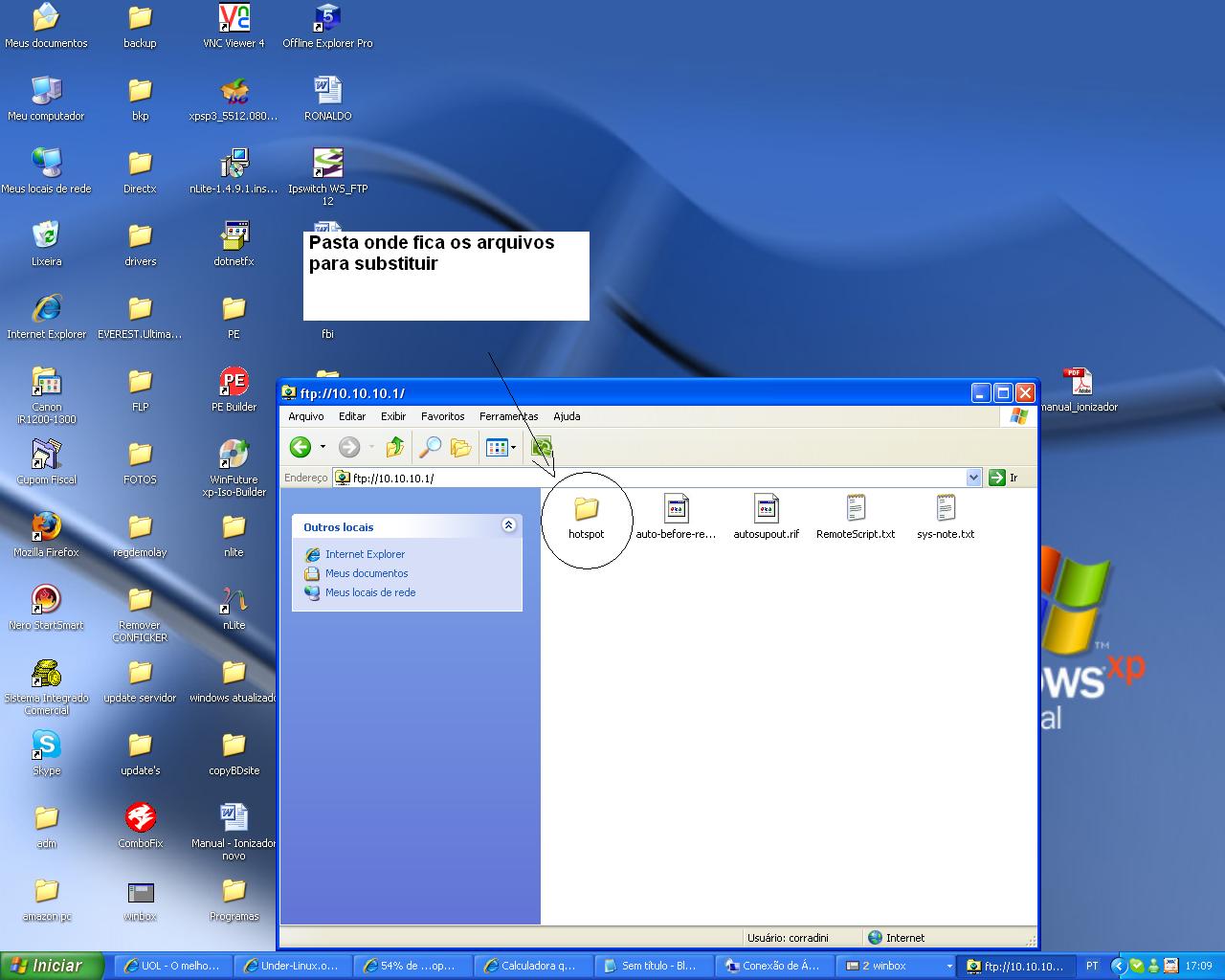Switch to Sem título Bloco taskbar window
This screenshot has width=1225, height=980.
click(653, 966)
